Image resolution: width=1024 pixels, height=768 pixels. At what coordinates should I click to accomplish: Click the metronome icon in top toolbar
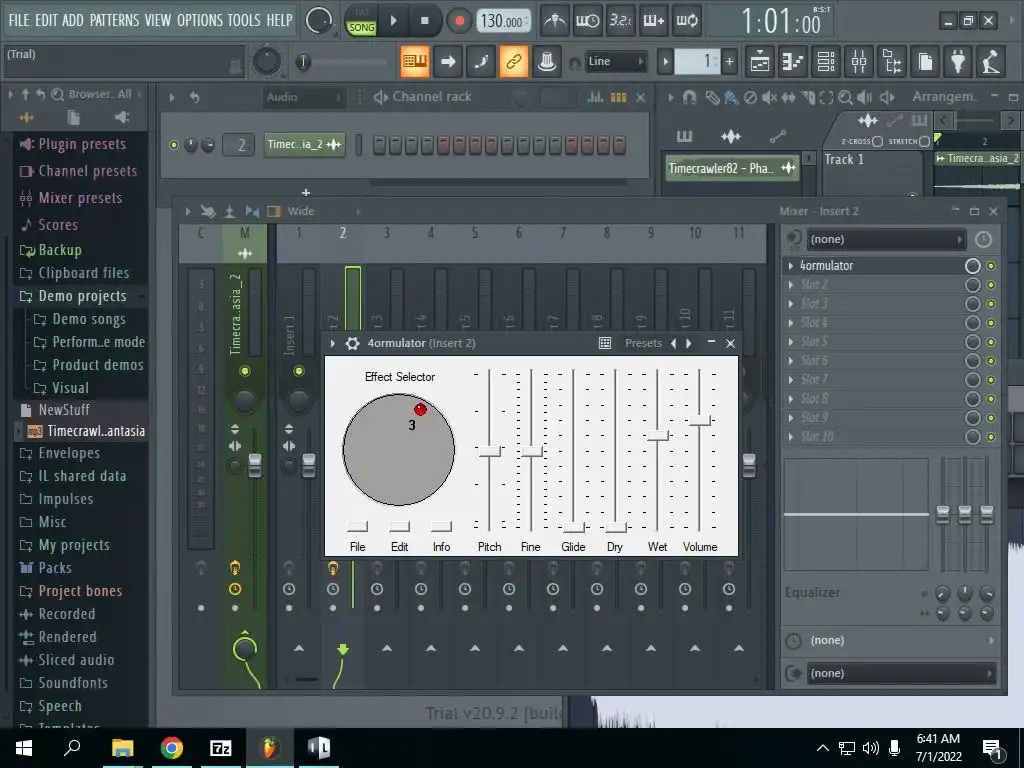(x=554, y=21)
